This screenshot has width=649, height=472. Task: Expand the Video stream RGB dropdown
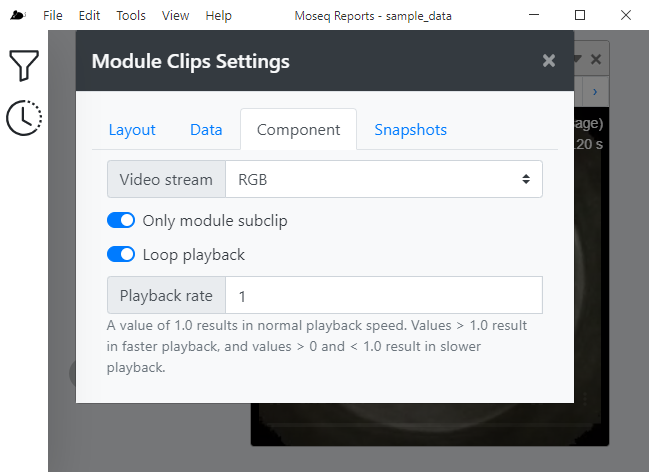pyautogui.click(x=384, y=179)
